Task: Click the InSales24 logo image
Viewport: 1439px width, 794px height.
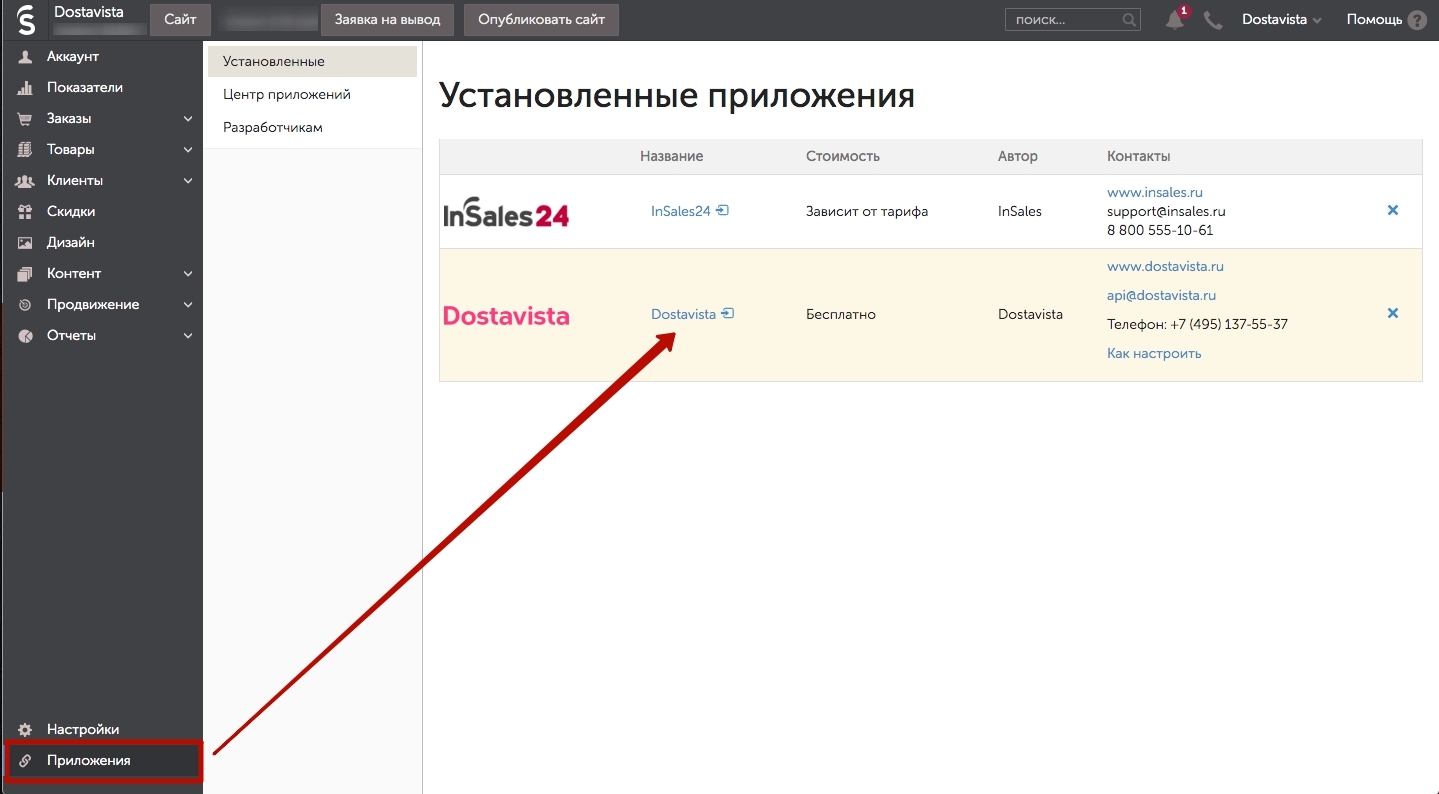Action: tap(506, 211)
